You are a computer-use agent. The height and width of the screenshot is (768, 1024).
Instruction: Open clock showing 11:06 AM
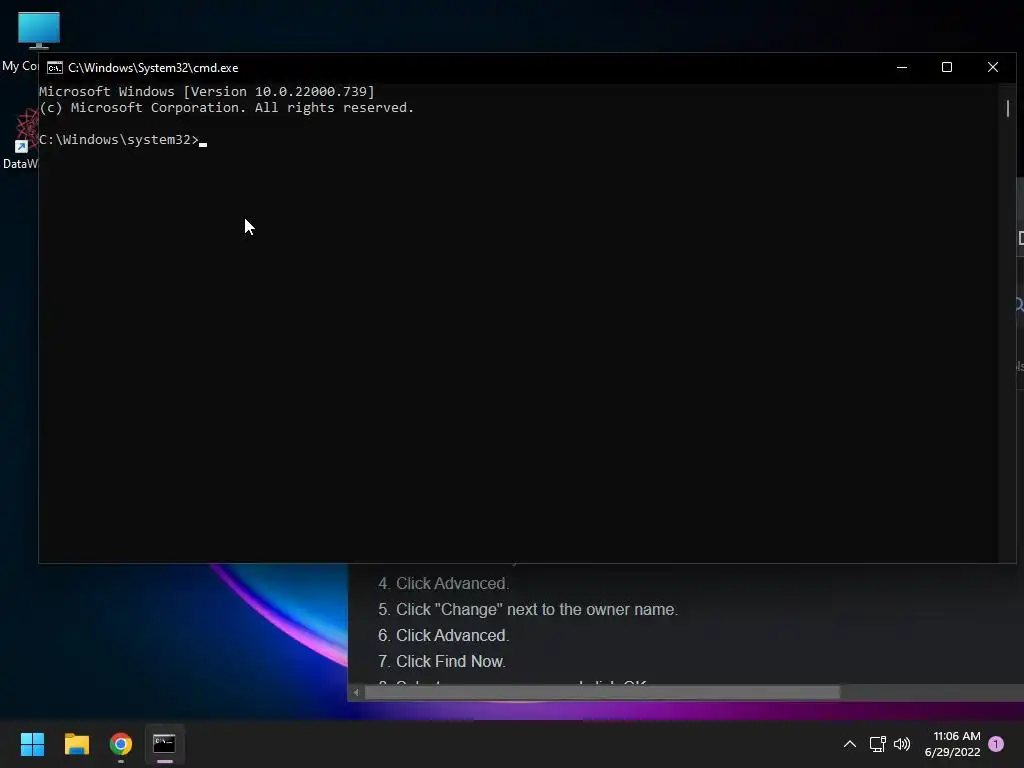(952, 744)
